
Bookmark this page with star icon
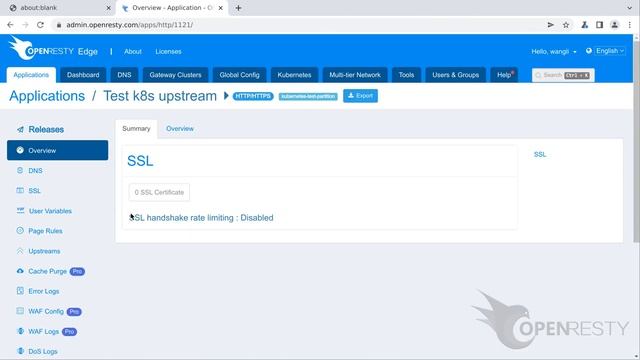click(566, 25)
